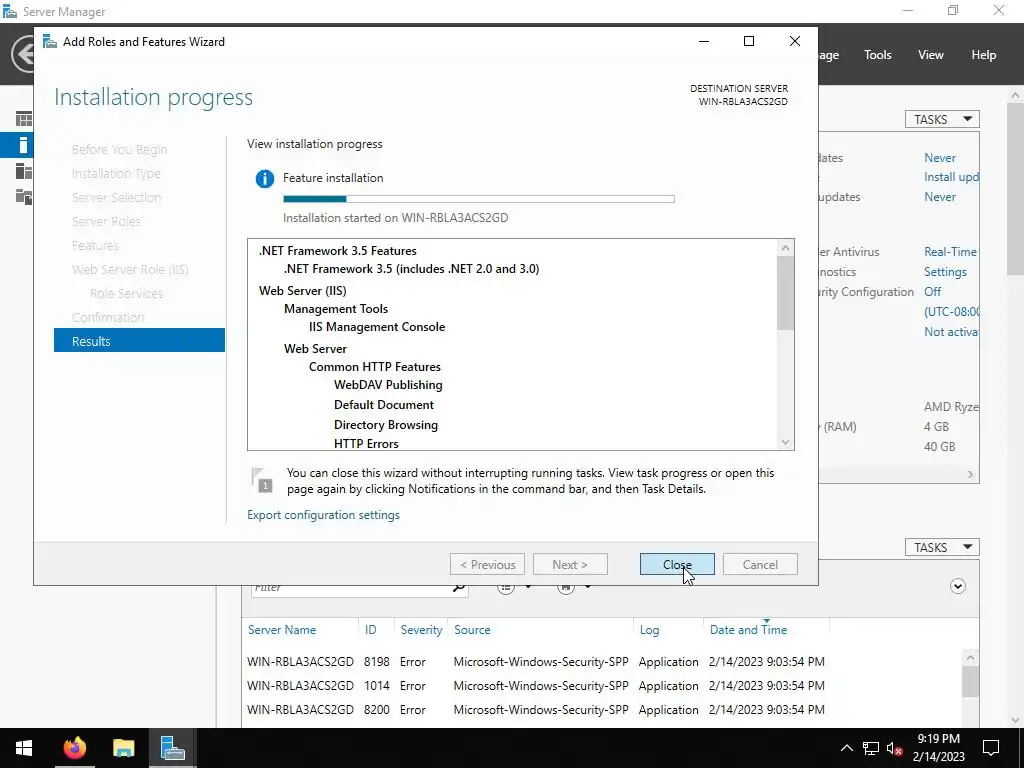Click the Feature installation info icon
This screenshot has height=768, width=1024.
(264, 178)
